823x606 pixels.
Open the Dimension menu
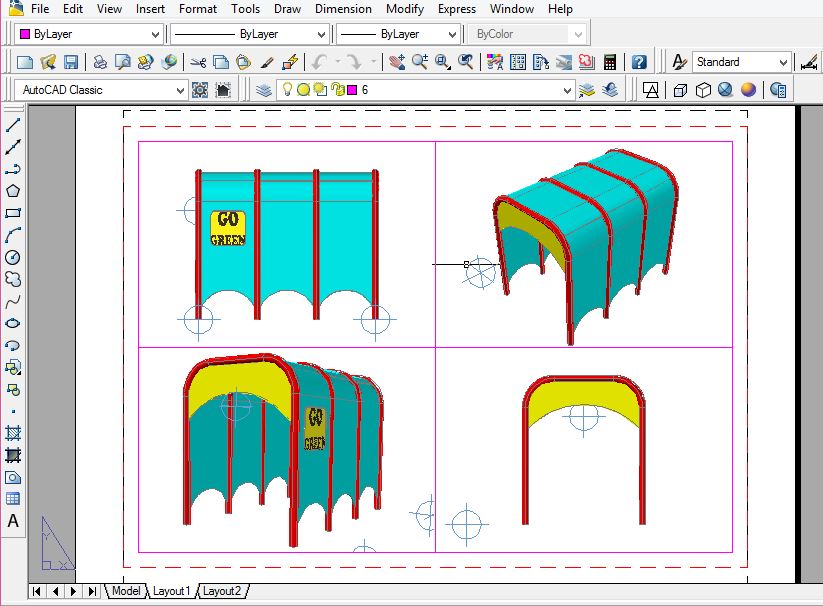[x=343, y=9]
